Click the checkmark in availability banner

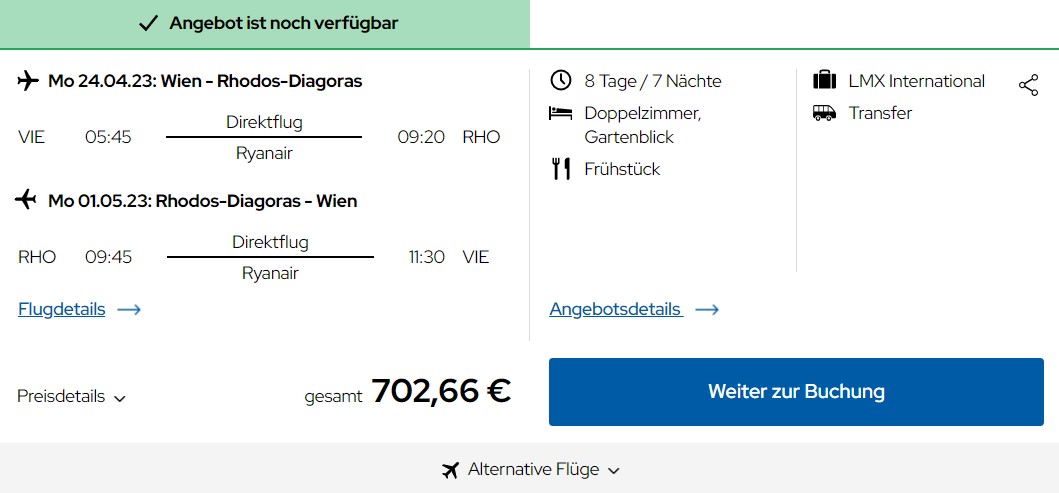click(x=147, y=24)
